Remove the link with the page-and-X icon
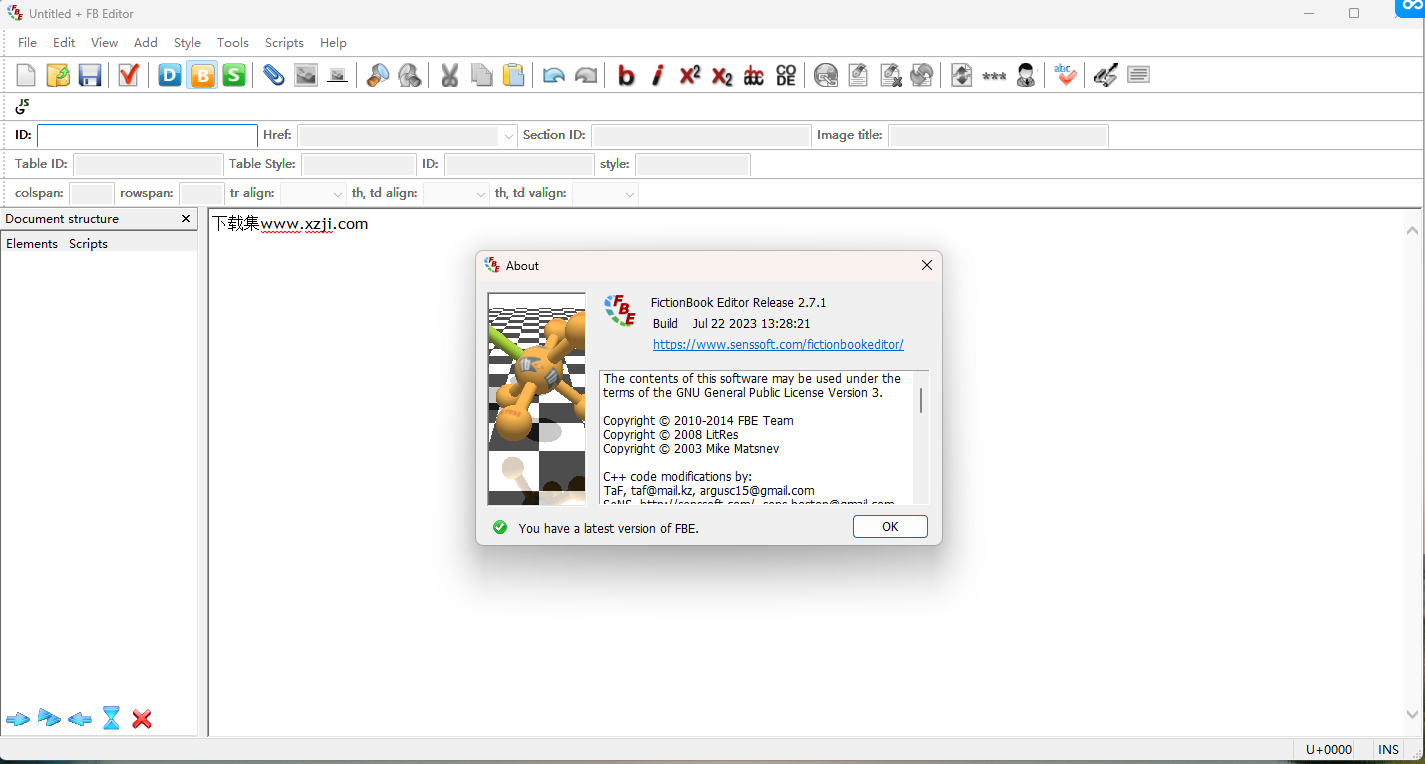 [x=890, y=75]
